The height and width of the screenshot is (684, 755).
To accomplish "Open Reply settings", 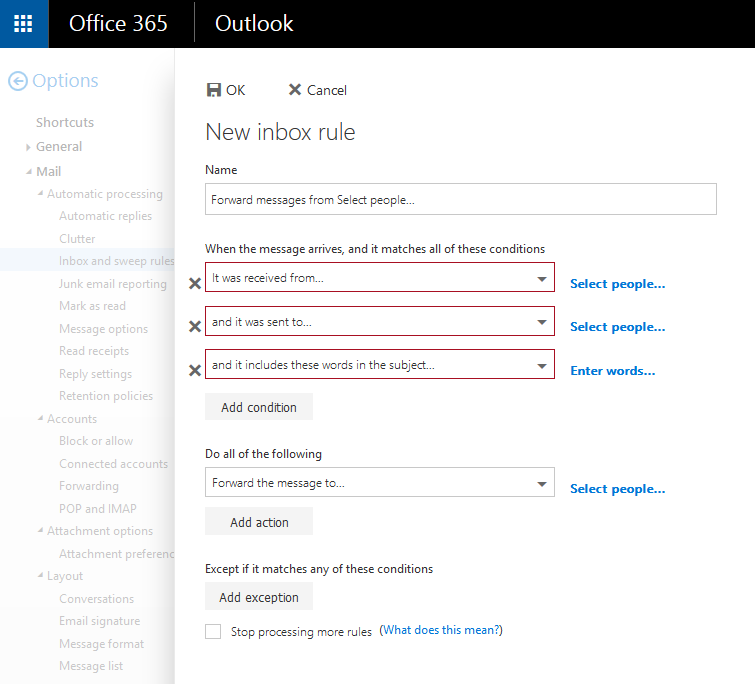I will tap(95, 374).
